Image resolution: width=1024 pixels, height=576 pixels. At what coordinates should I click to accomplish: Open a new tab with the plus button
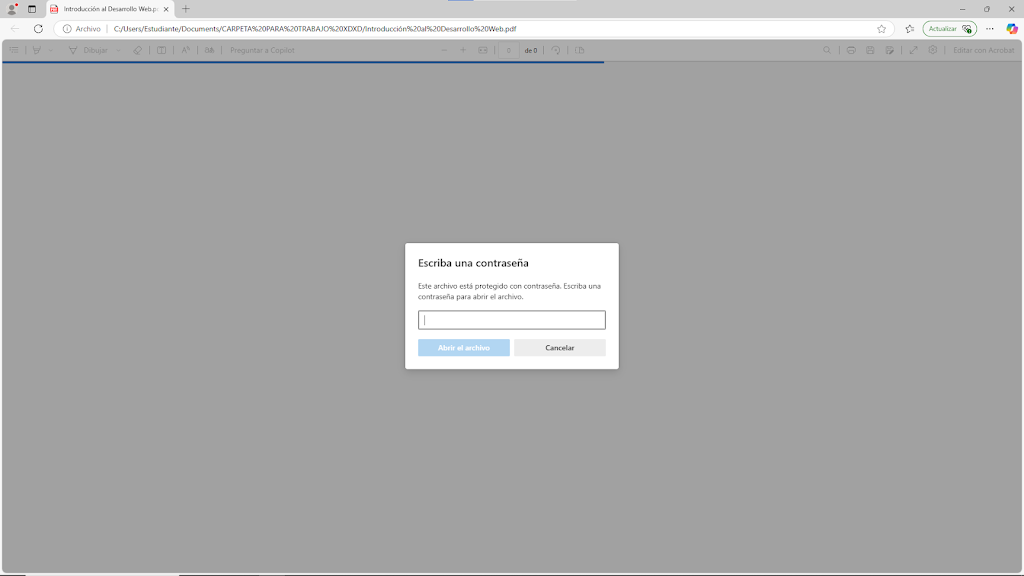[185, 9]
